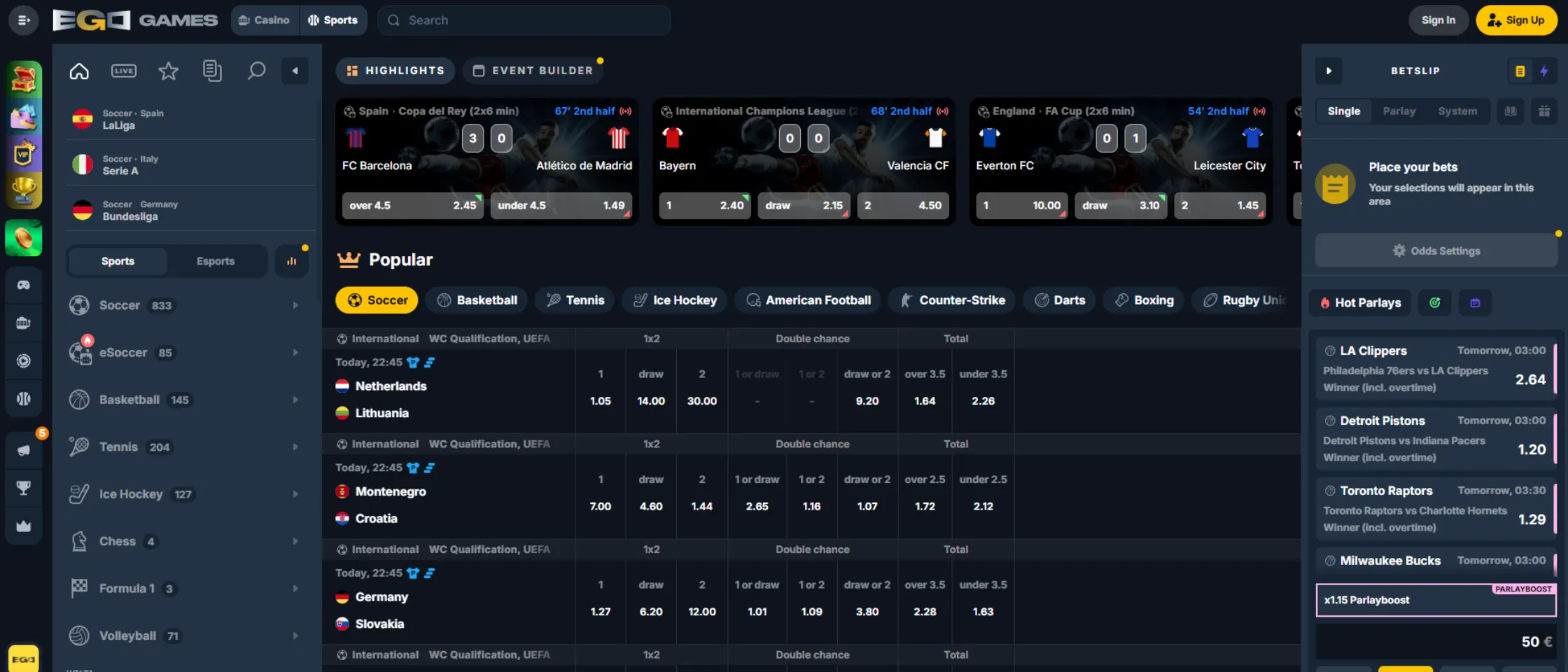Open the Event Builder tab
This screenshot has height=672, width=1568.
pos(533,70)
